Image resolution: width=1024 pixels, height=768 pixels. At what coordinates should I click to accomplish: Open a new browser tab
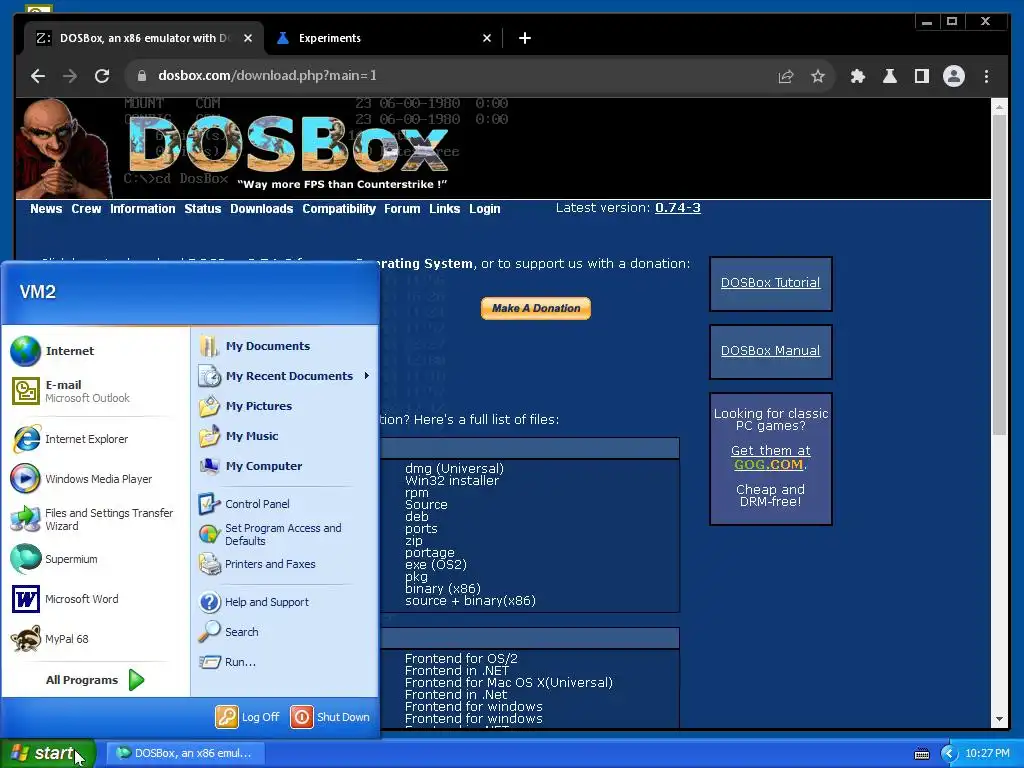(524, 38)
